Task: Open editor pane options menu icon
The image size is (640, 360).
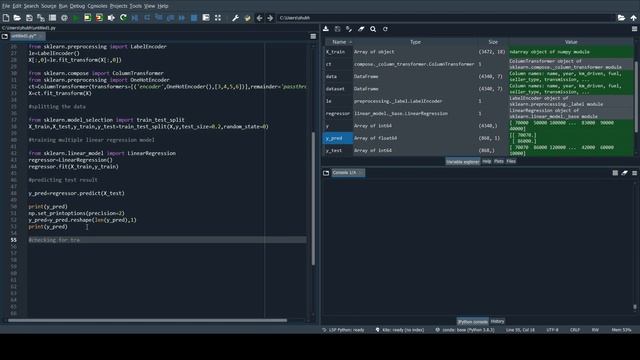Action: tap(313, 36)
